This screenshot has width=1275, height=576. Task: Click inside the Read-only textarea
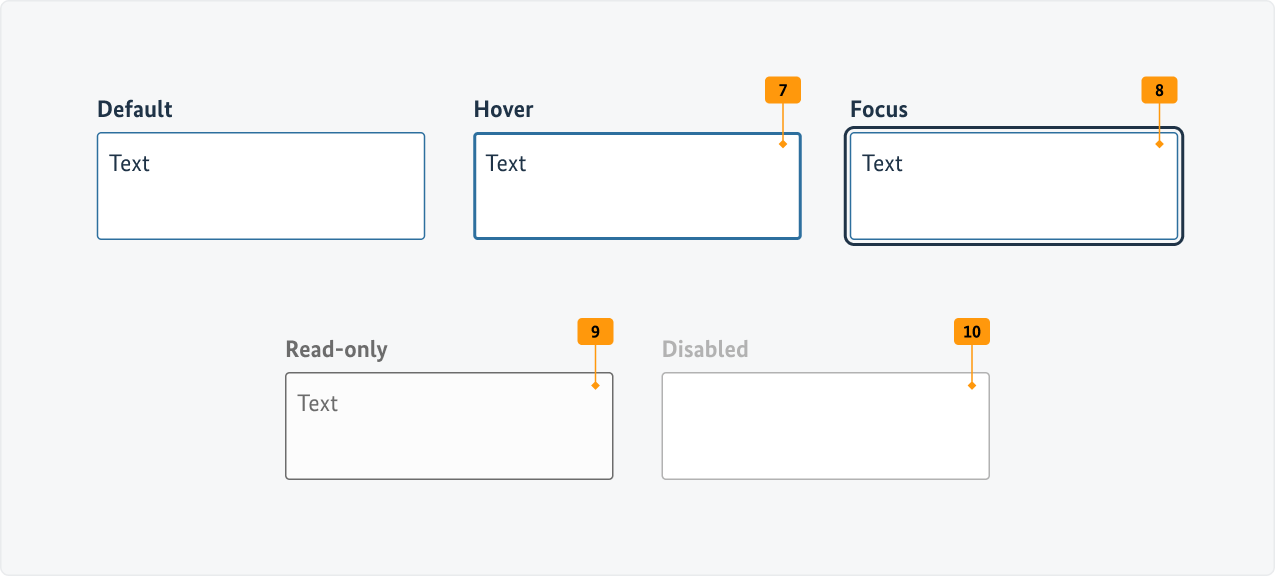coord(449,440)
